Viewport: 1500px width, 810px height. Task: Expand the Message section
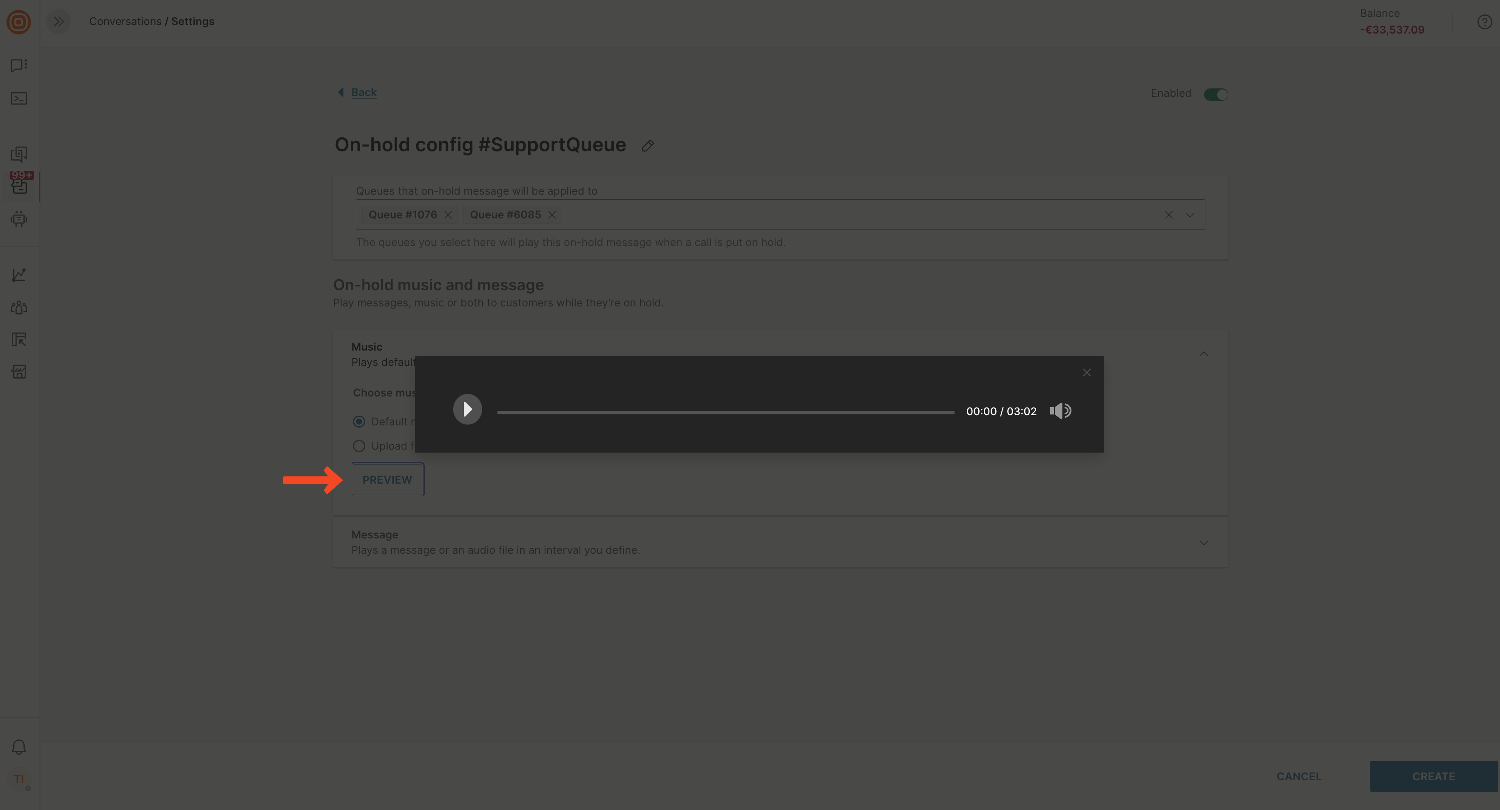coord(1204,543)
